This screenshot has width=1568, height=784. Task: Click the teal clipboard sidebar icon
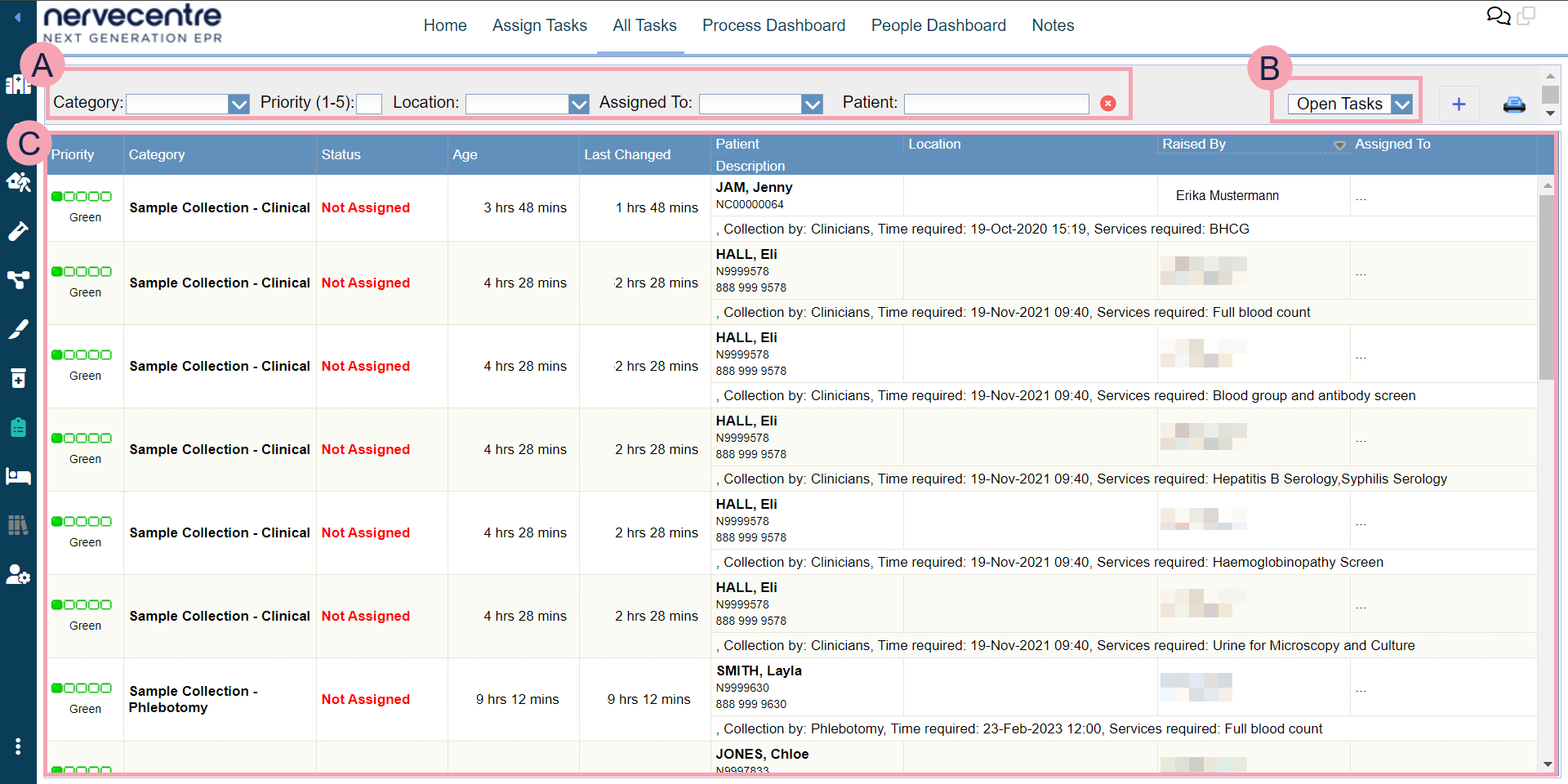pos(18,427)
